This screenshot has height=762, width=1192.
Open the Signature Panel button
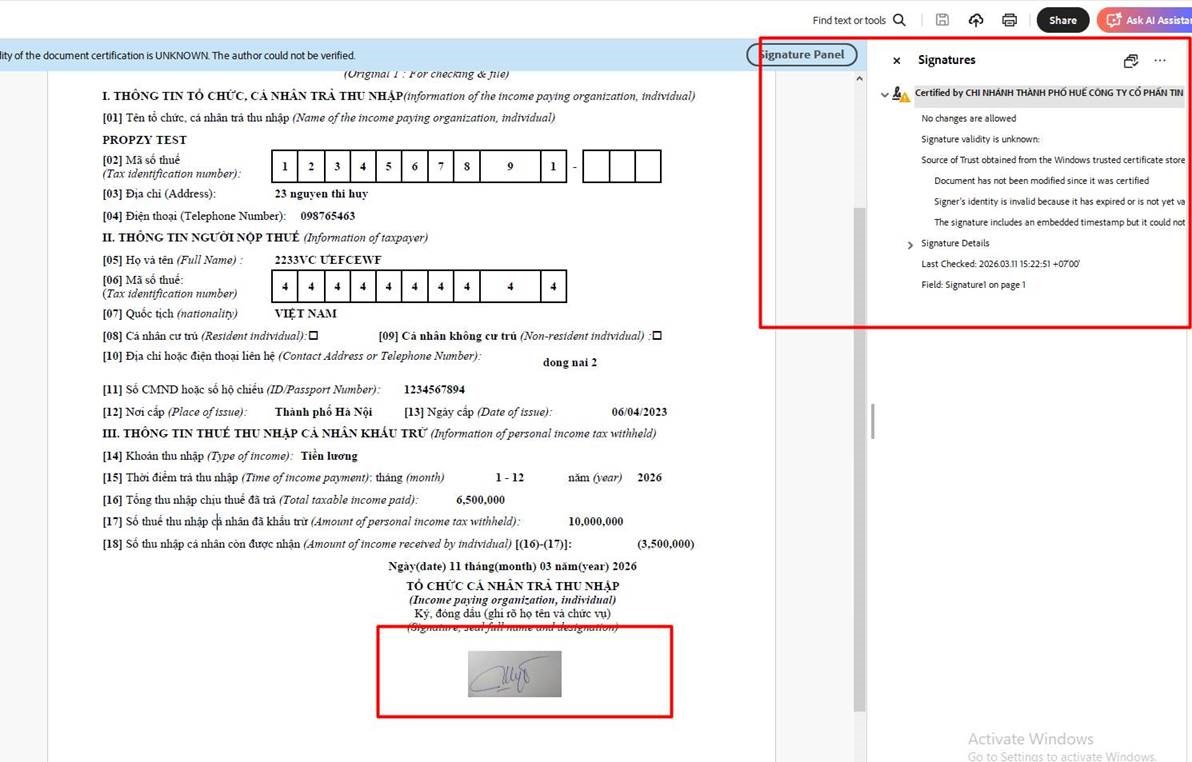click(801, 55)
